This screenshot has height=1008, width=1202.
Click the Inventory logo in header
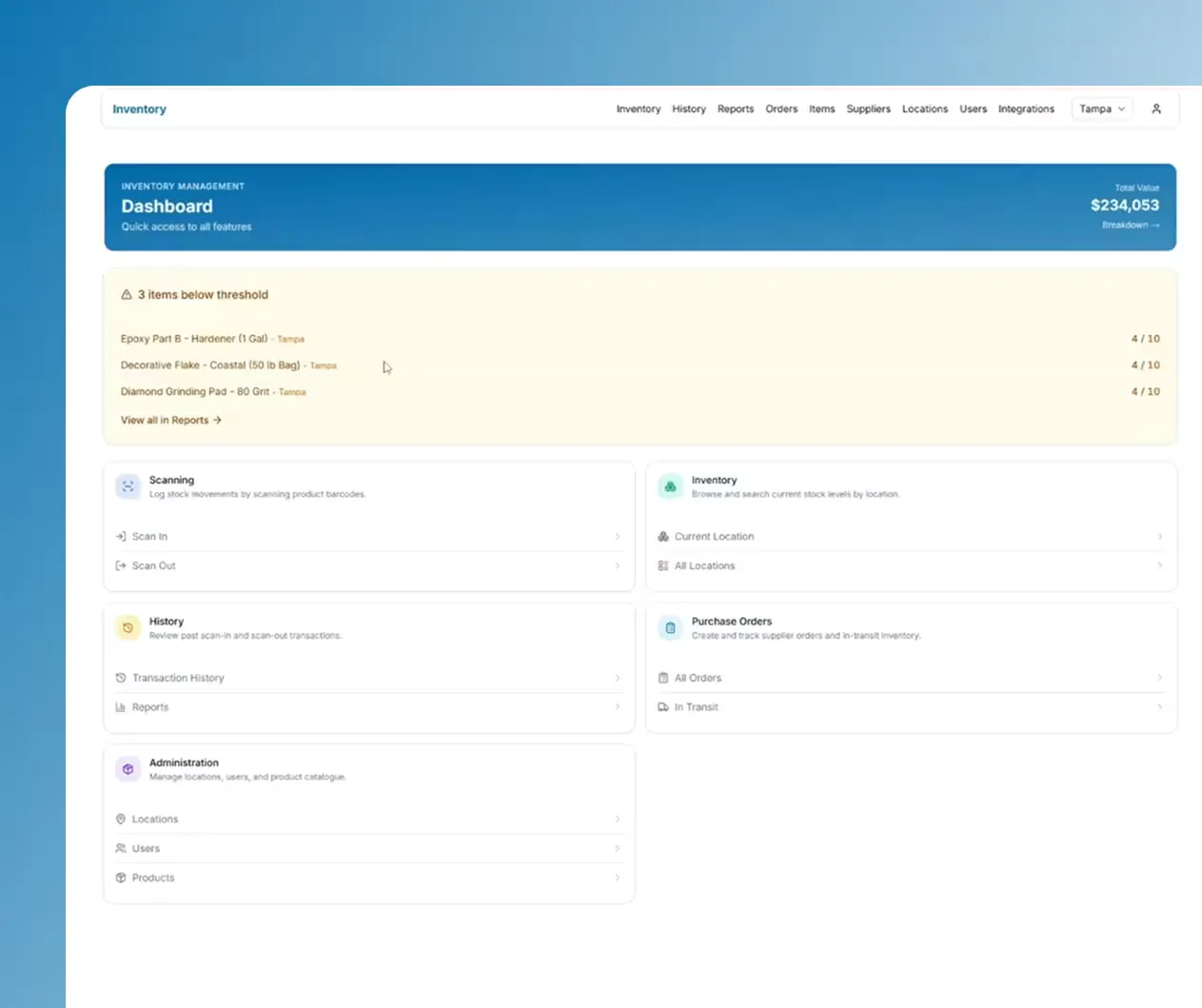click(x=139, y=109)
